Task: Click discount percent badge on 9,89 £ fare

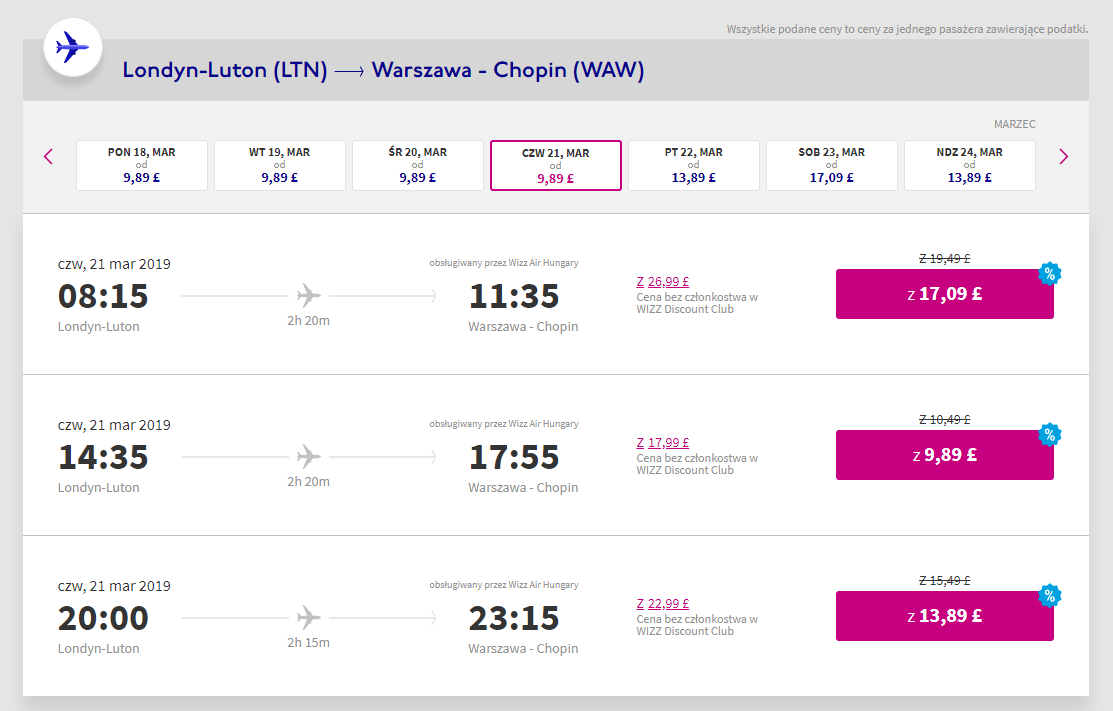Action: coord(1049,435)
